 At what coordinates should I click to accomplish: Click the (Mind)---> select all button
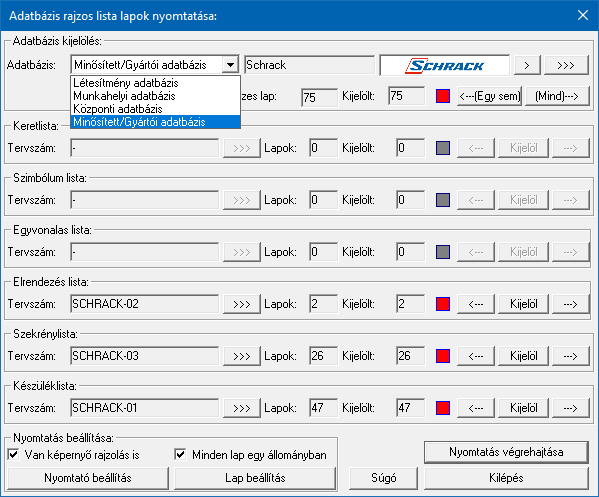[557, 96]
